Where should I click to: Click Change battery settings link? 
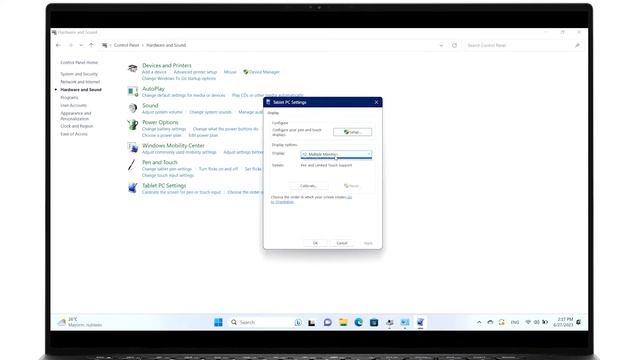(164, 129)
